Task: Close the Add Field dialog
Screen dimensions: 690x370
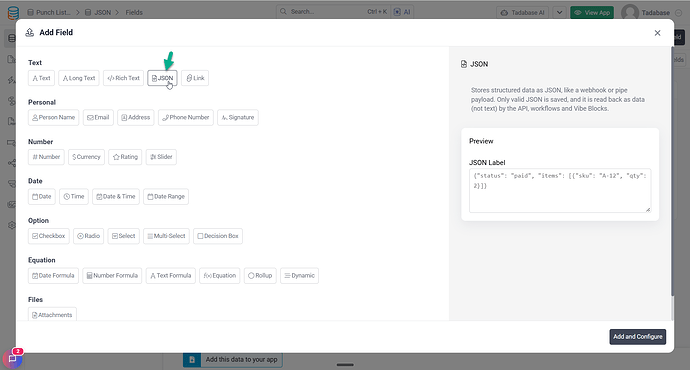Action: (657, 33)
